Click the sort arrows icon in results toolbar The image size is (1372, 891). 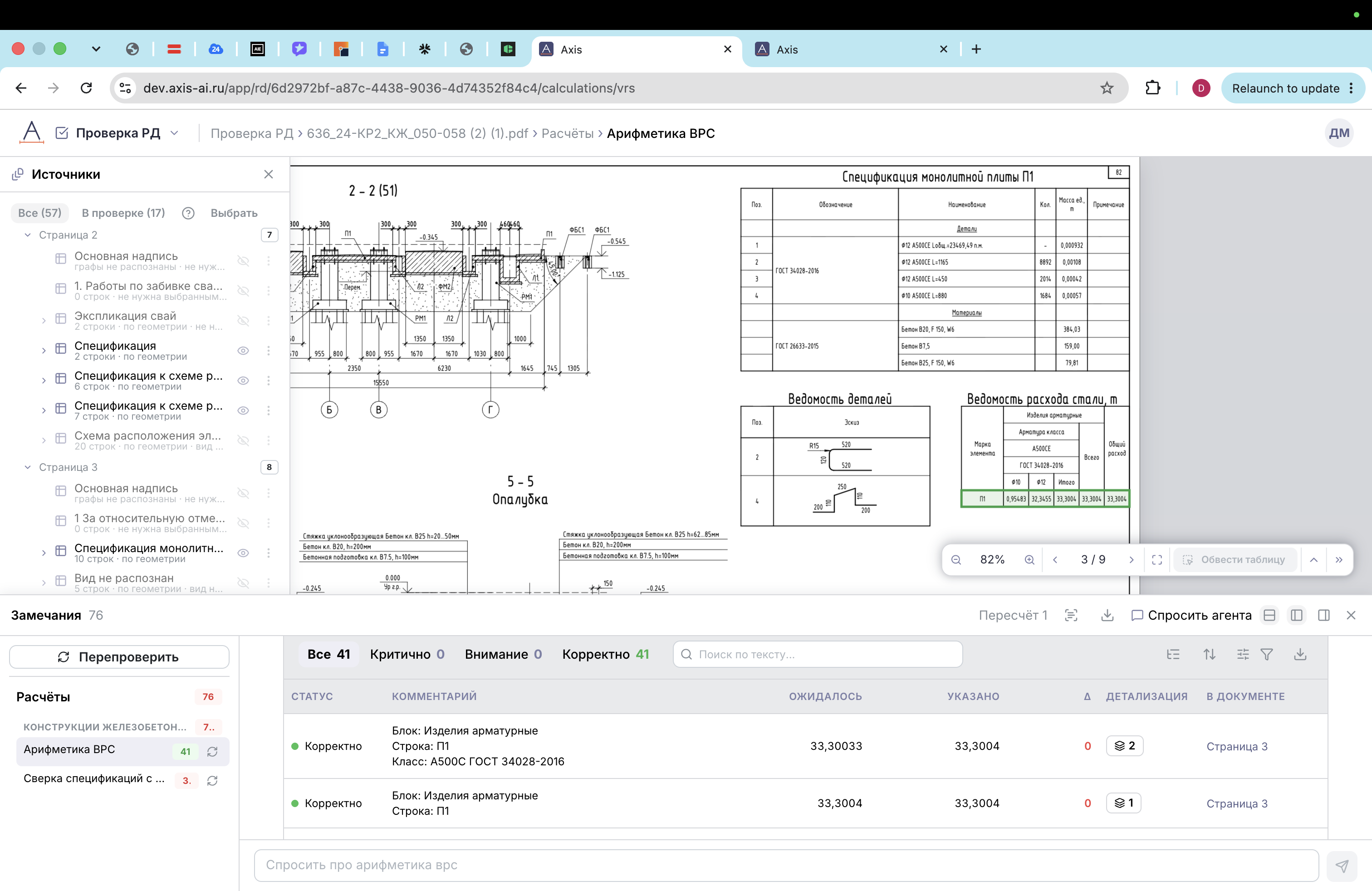click(1210, 654)
